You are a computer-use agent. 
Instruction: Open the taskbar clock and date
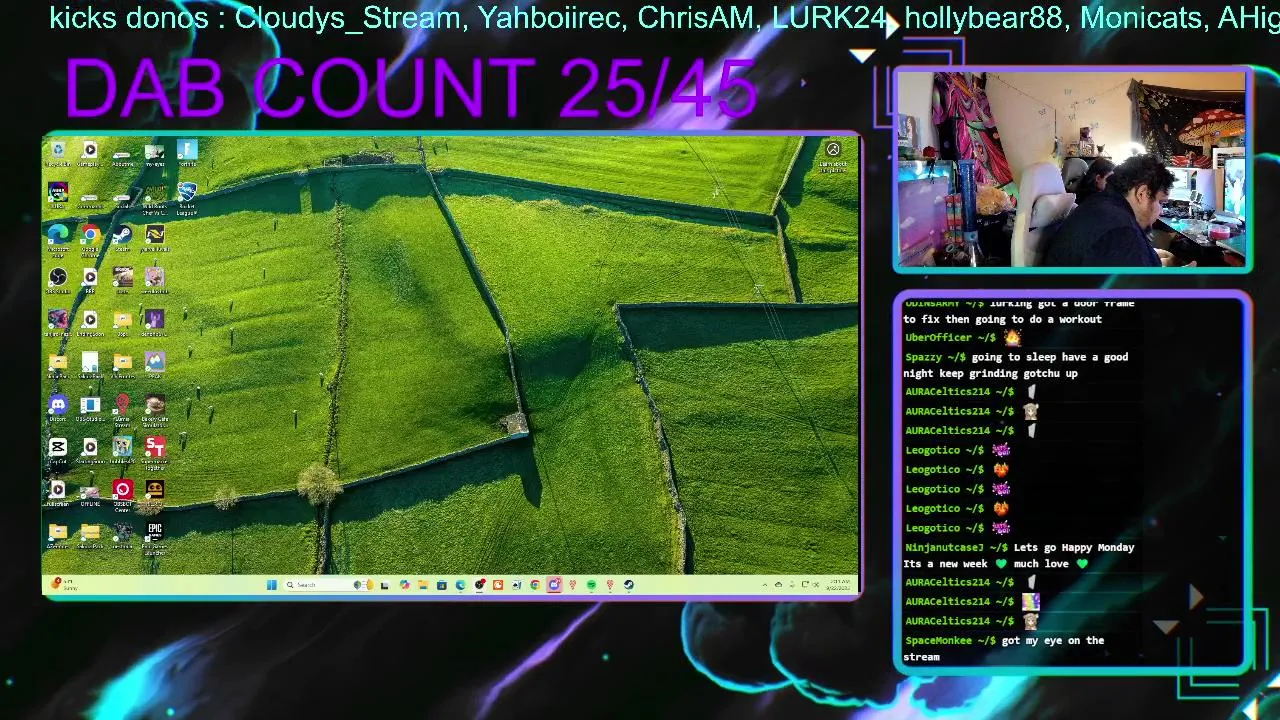tap(838, 585)
